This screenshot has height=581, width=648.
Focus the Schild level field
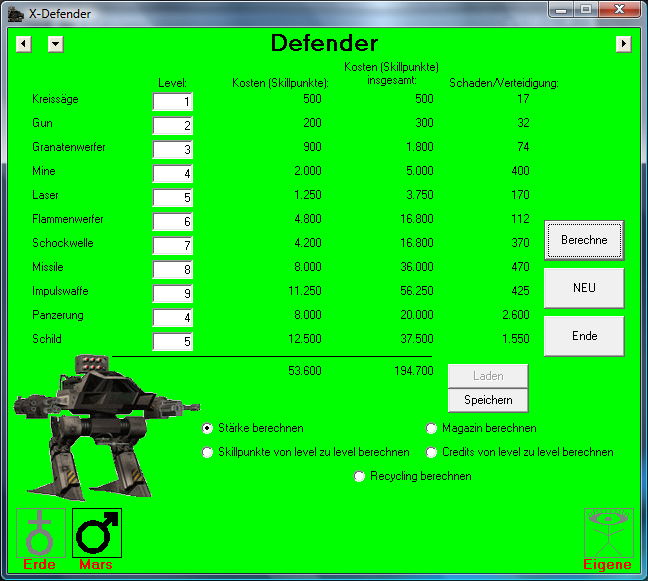[x=172, y=341]
